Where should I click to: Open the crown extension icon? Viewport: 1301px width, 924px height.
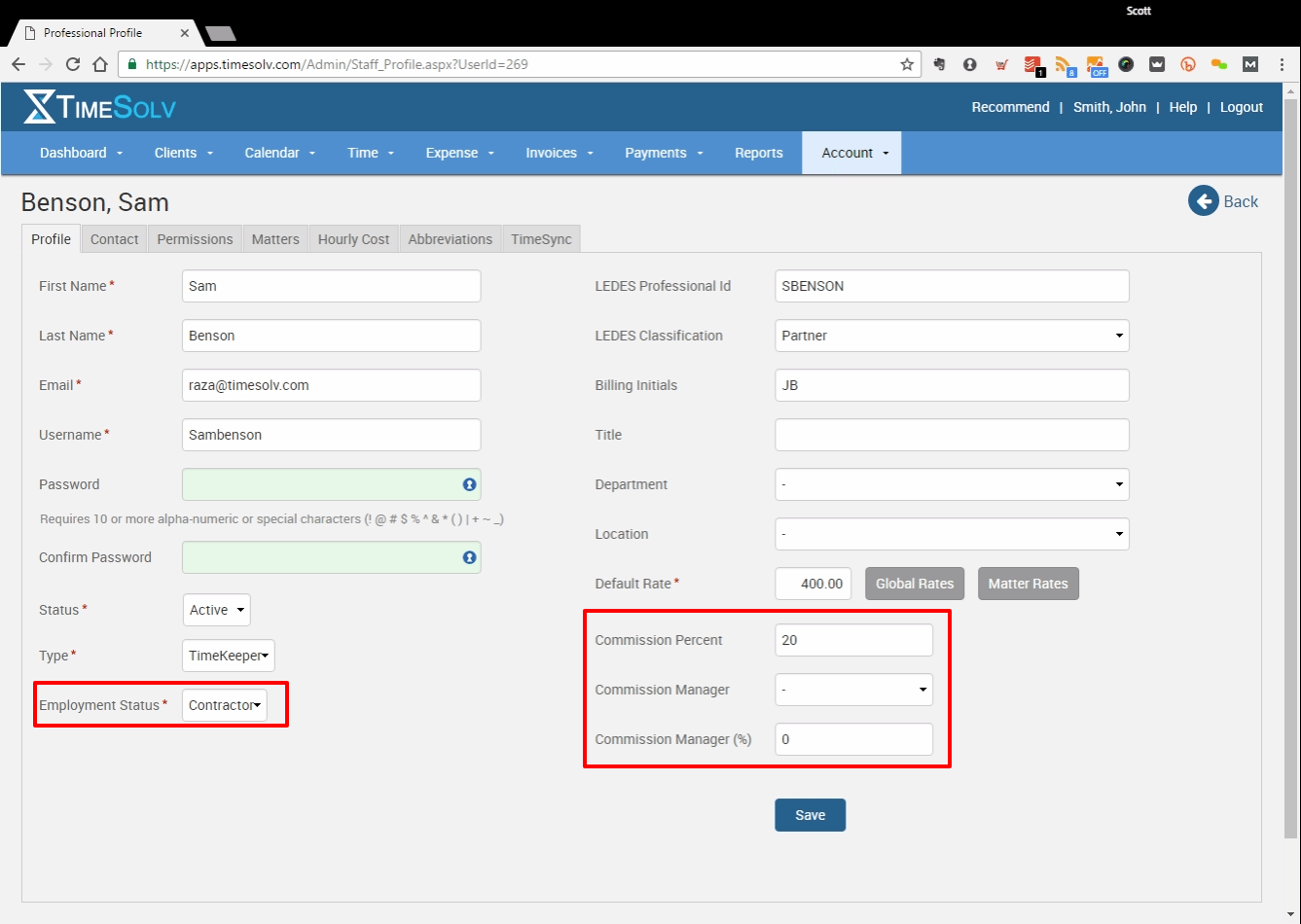pos(1157,65)
